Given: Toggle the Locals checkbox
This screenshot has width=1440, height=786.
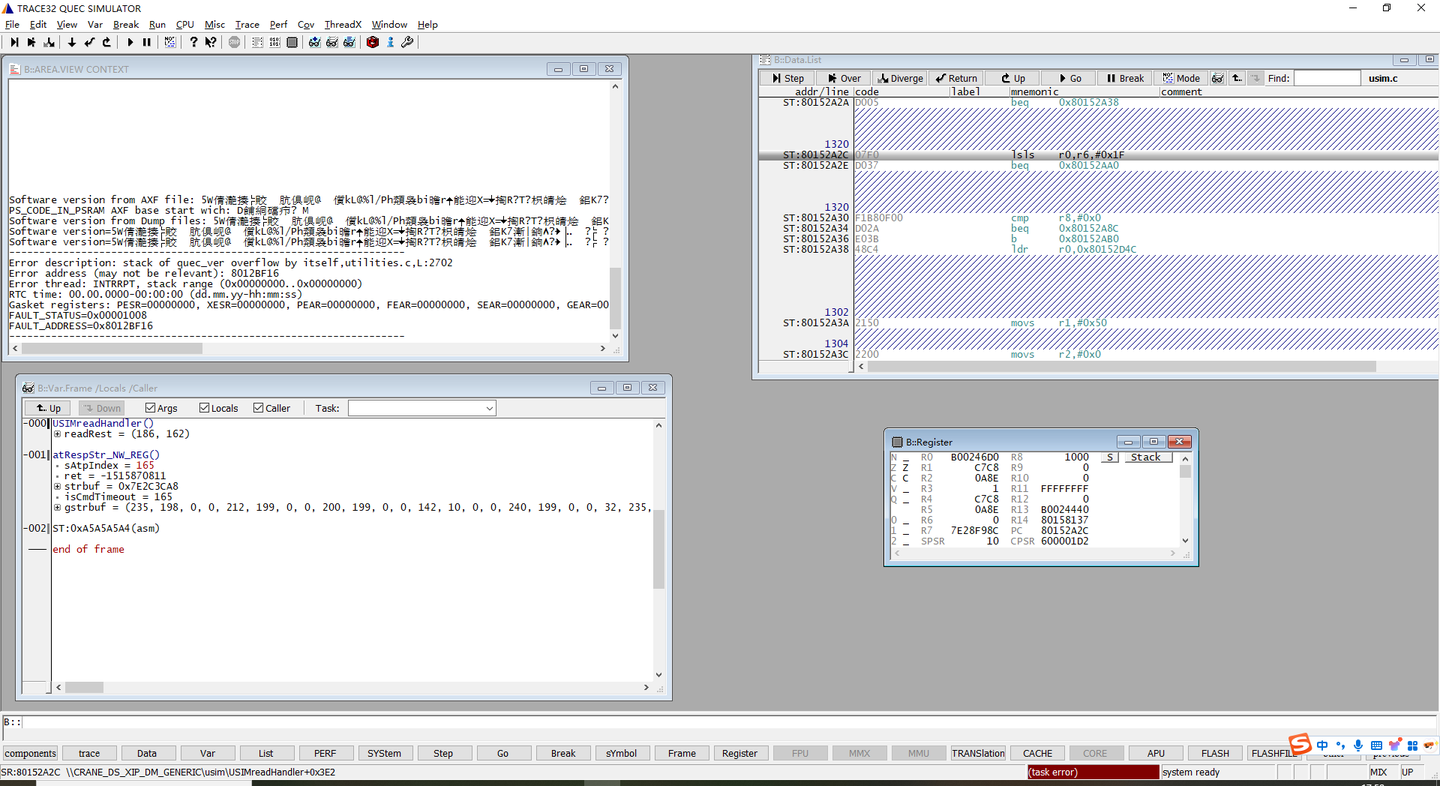Looking at the screenshot, I should (205, 408).
